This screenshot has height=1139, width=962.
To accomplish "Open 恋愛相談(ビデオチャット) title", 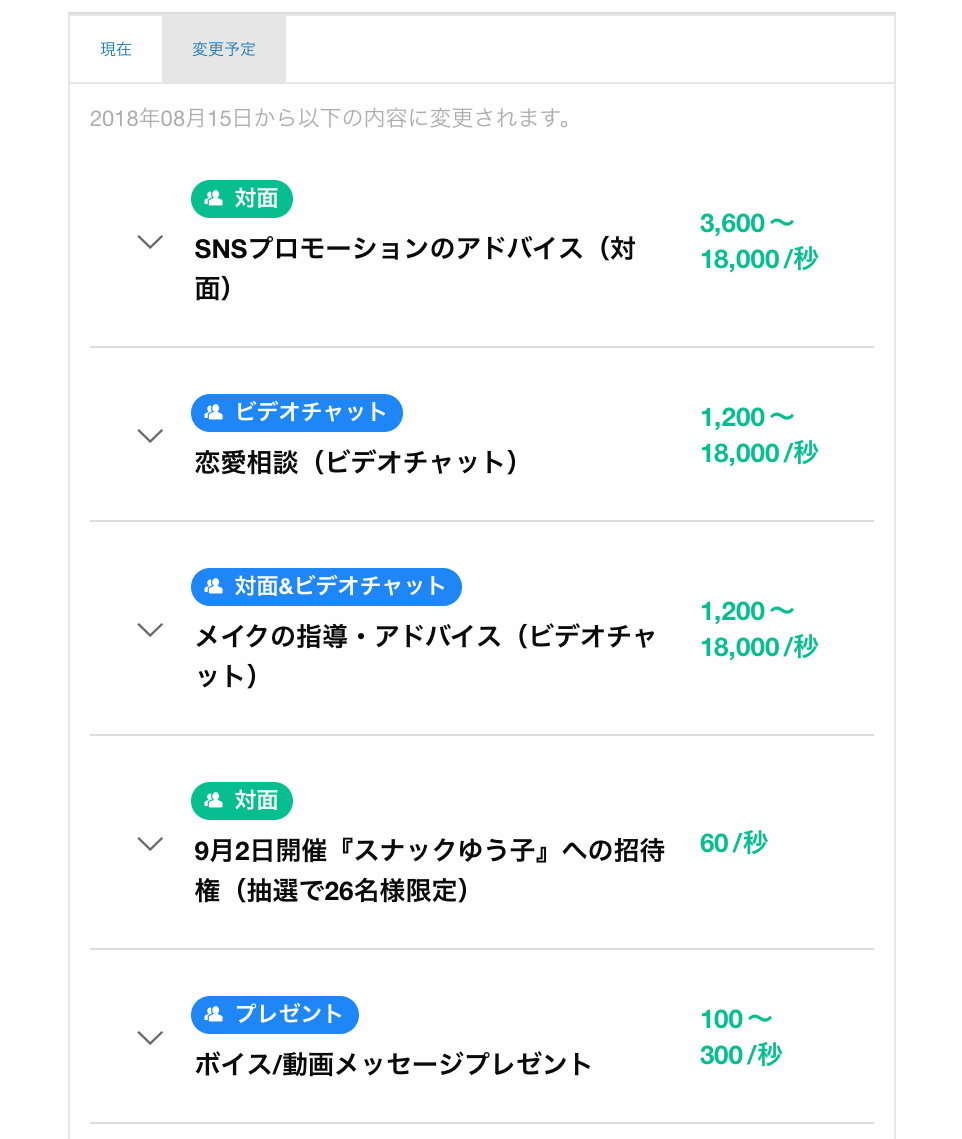I will (356, 462).
